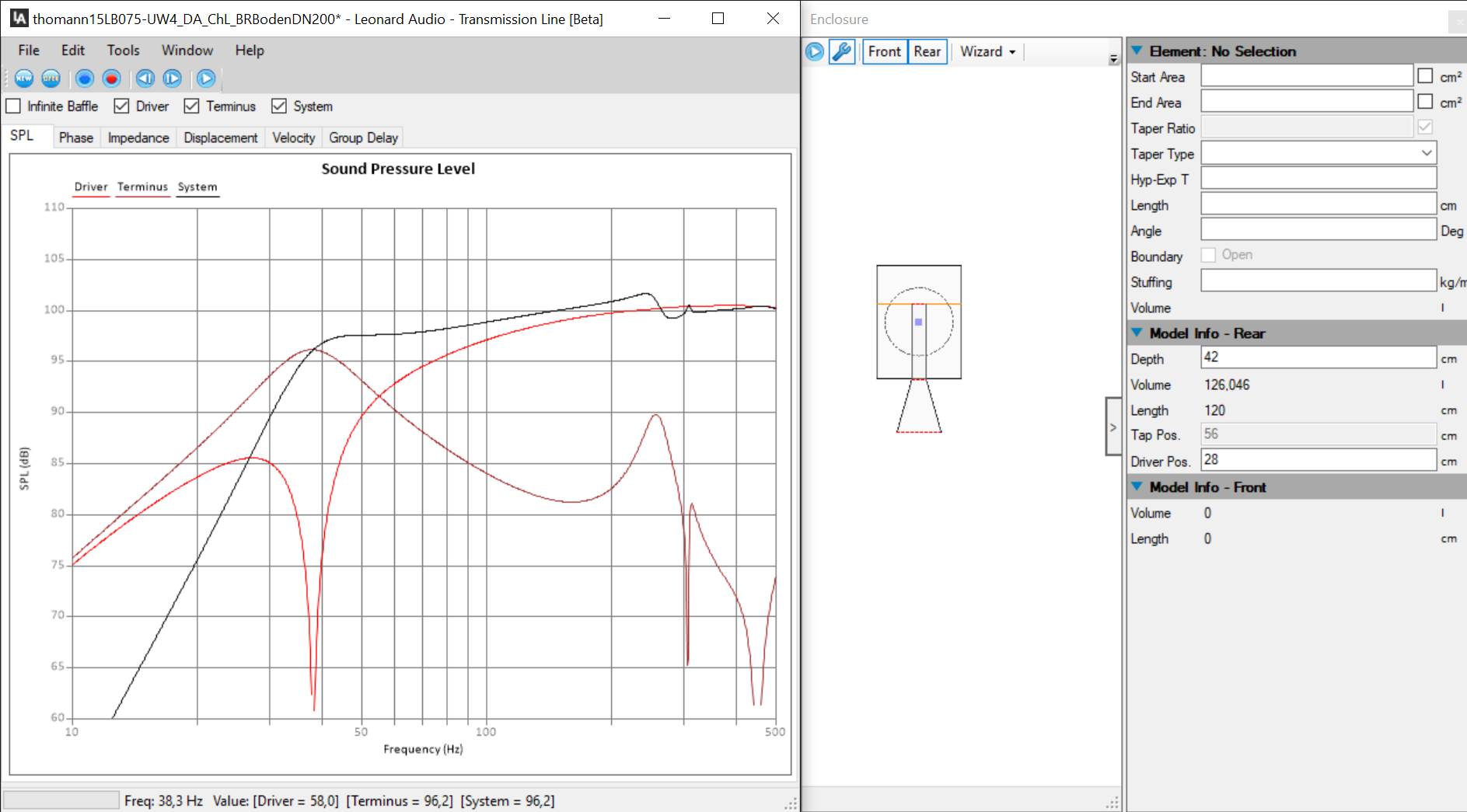Click the wrench icon in Enclosure toolbar
Image resolution: width=1467 pixels, height=812 pixels.
pyautogui.click(x=842, y=52)
